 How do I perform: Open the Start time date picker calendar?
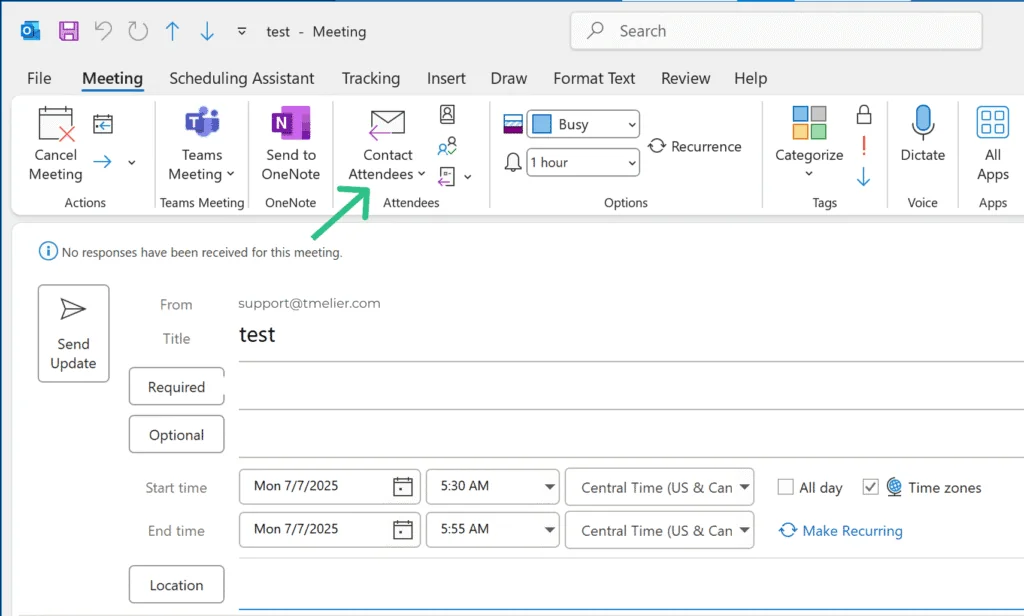[402, 486]
